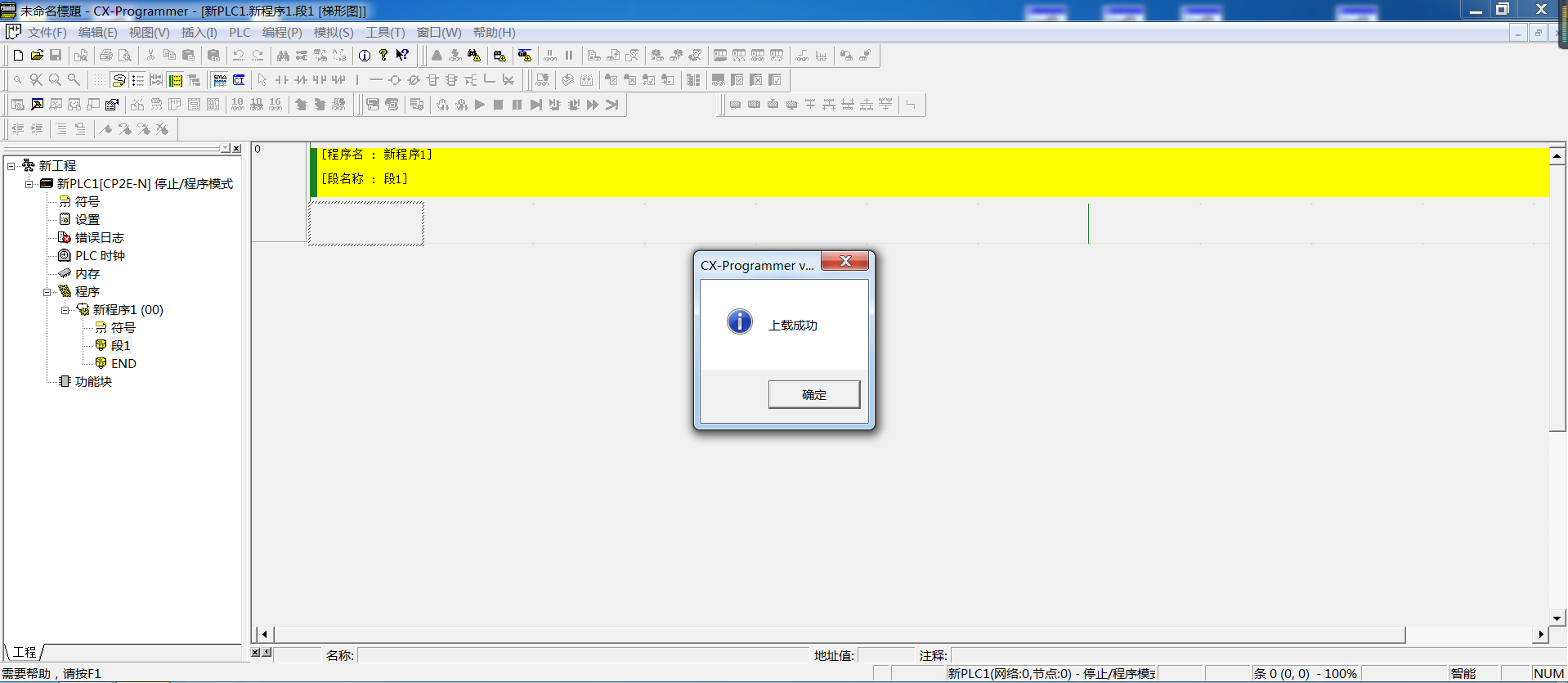Insert a new normally open contact
This screenshot has width=1568, height=683.
[x=281, y=80]
